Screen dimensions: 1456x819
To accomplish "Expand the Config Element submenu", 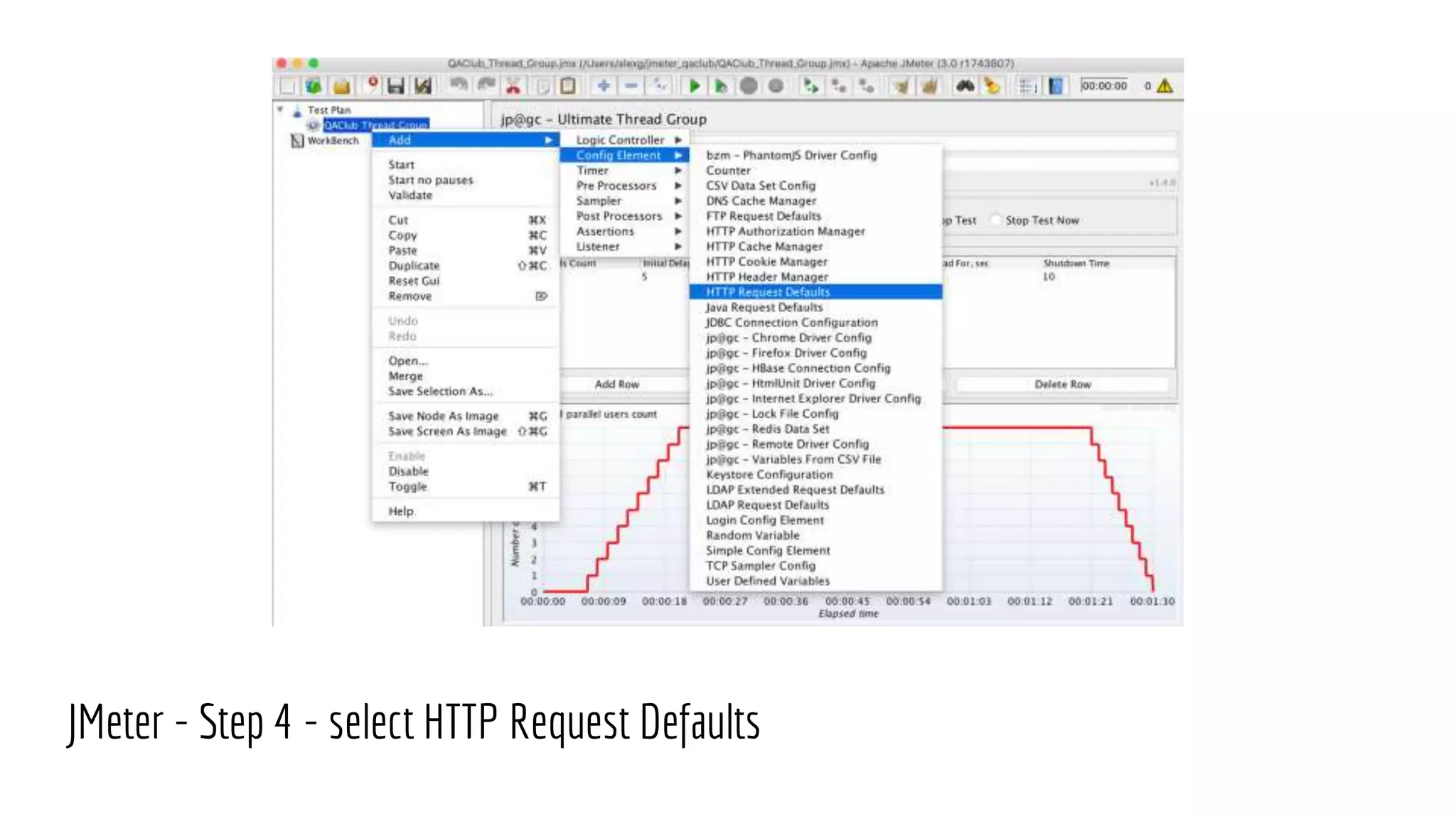I will point(624,155).
